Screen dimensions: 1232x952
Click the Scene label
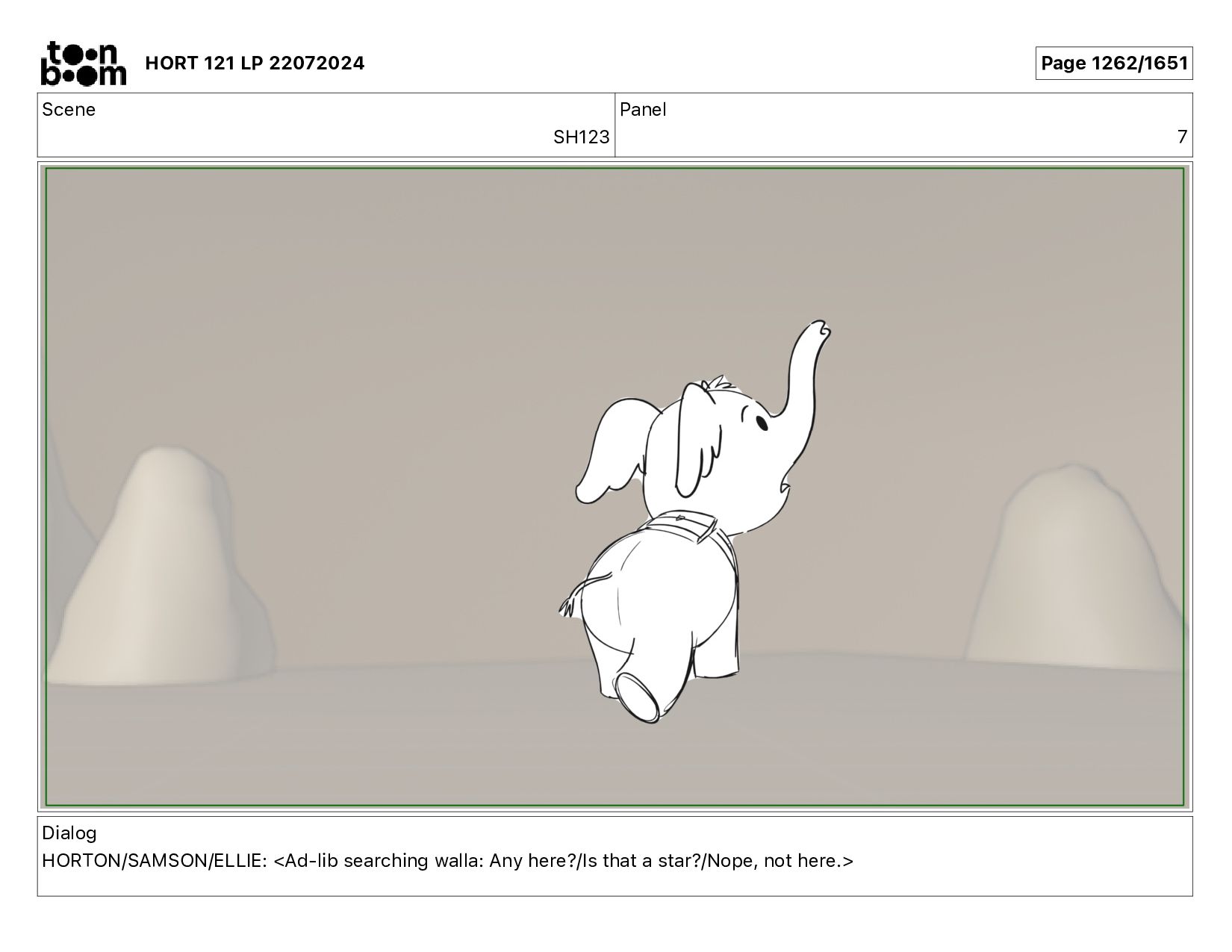69,110
